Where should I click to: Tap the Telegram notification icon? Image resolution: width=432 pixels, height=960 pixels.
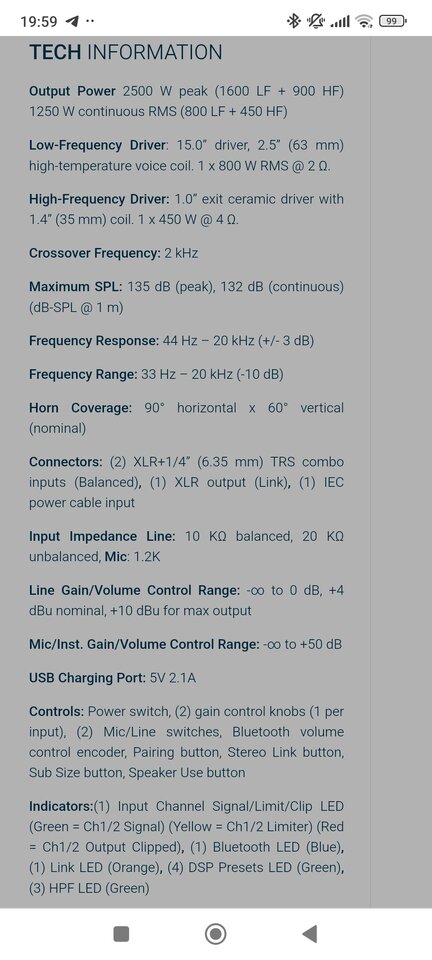tap(72, 21)
